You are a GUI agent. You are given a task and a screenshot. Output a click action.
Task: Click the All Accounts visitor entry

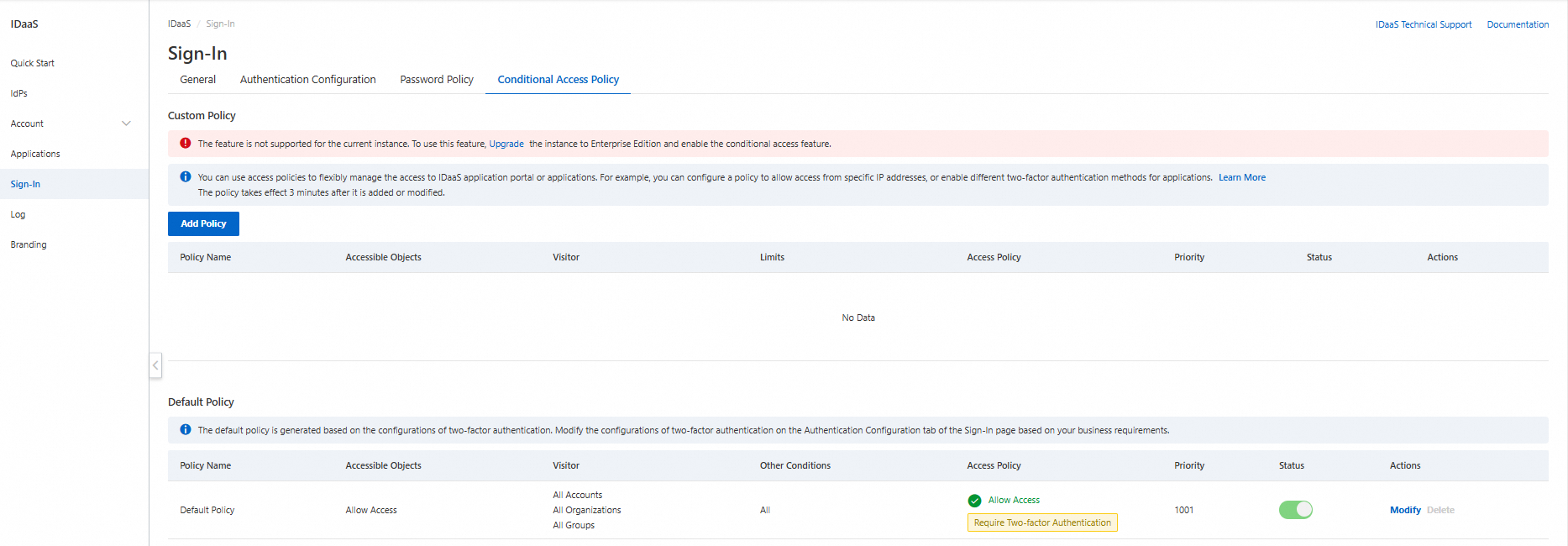click(x=578, y=495)
